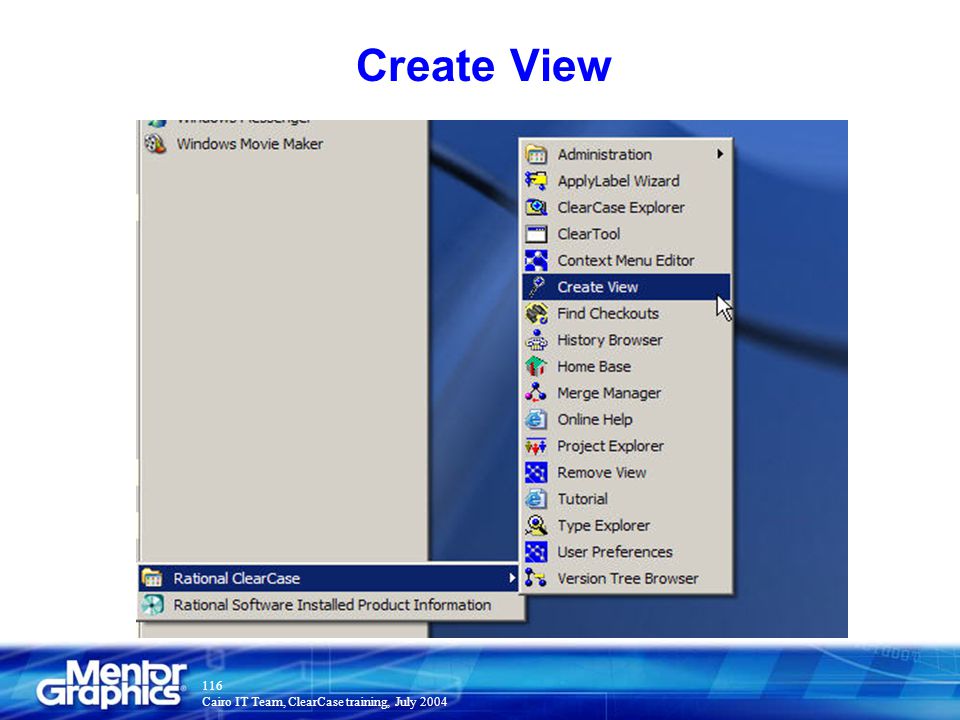The width and height of the screenshot is (960, 720).
Task: Click the Remove View icon
Action: click(x=536, y=472)
